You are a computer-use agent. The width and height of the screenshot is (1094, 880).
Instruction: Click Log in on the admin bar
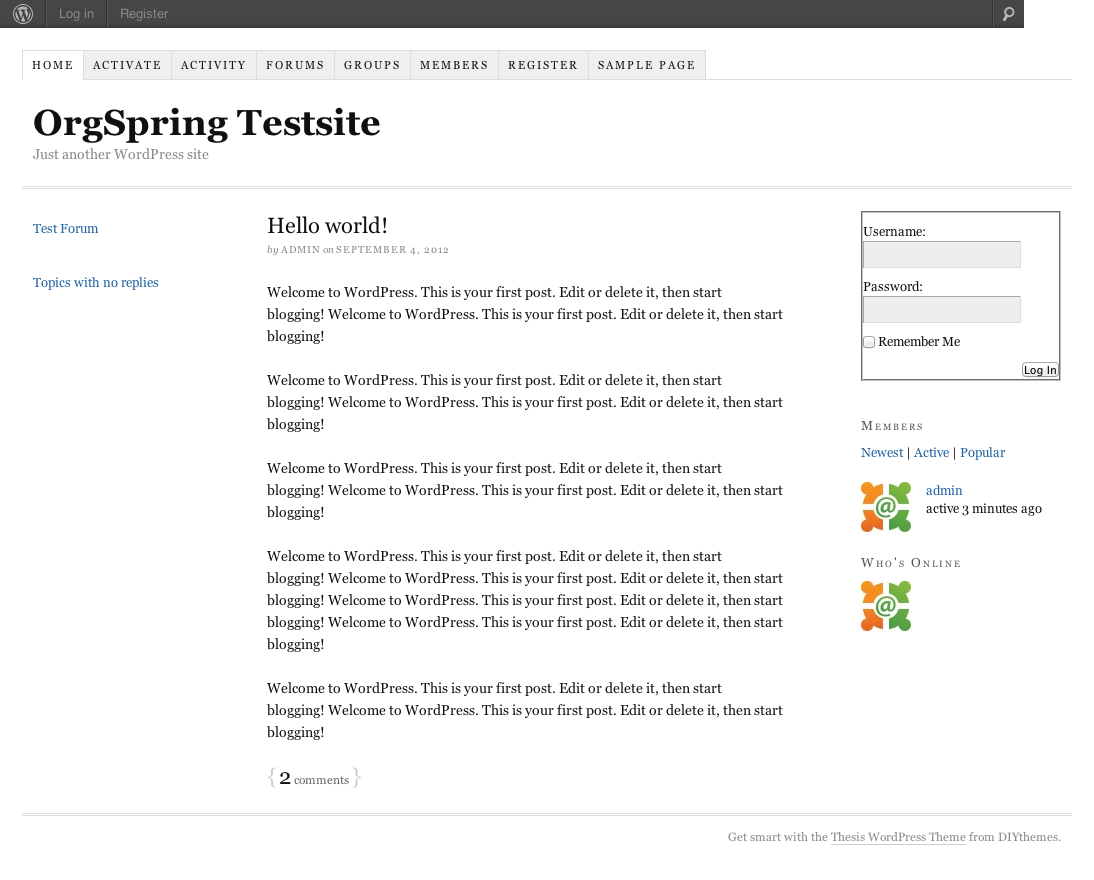tap(76, 14)
